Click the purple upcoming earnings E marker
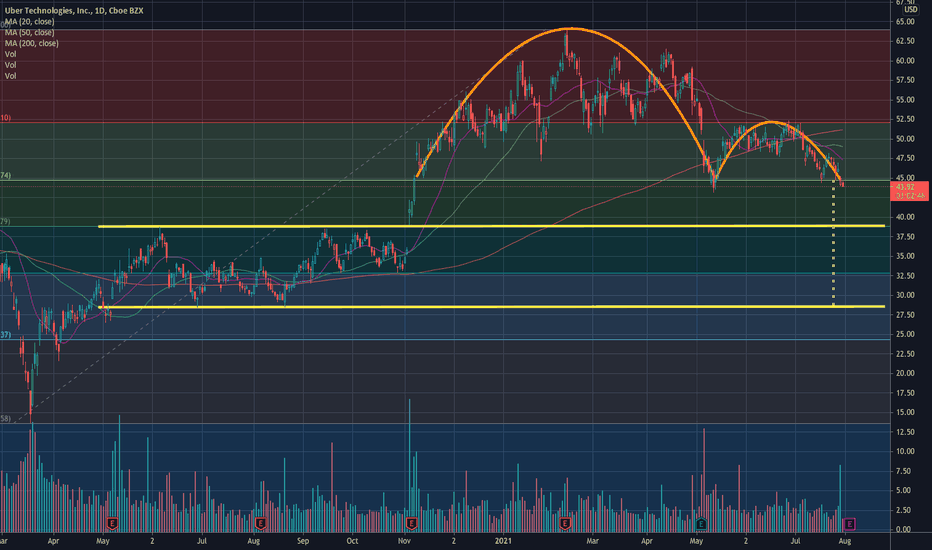Screen dimensions: 932x550 coord(849,524)
